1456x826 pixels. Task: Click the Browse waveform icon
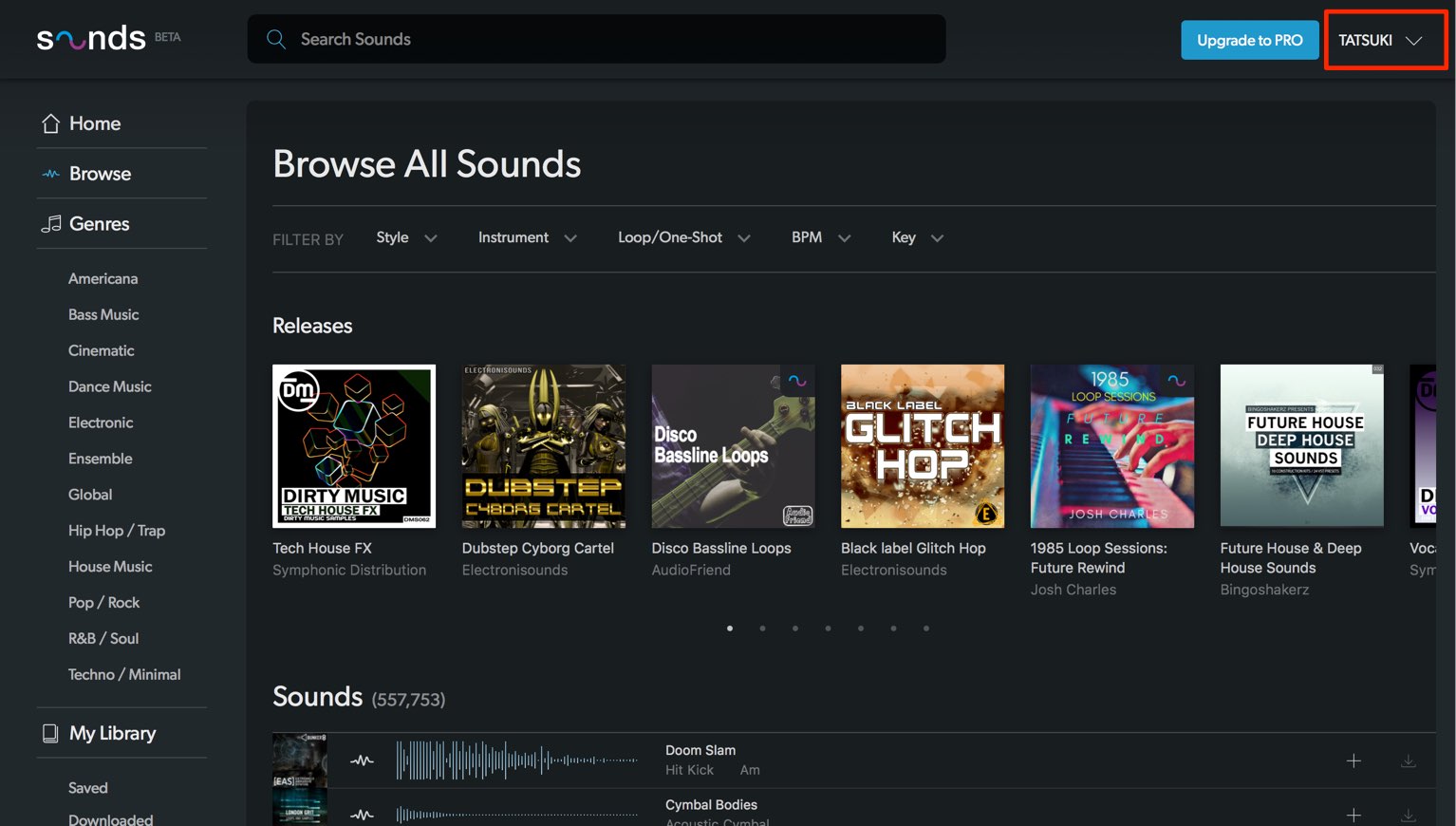click(x=50, y=174)
